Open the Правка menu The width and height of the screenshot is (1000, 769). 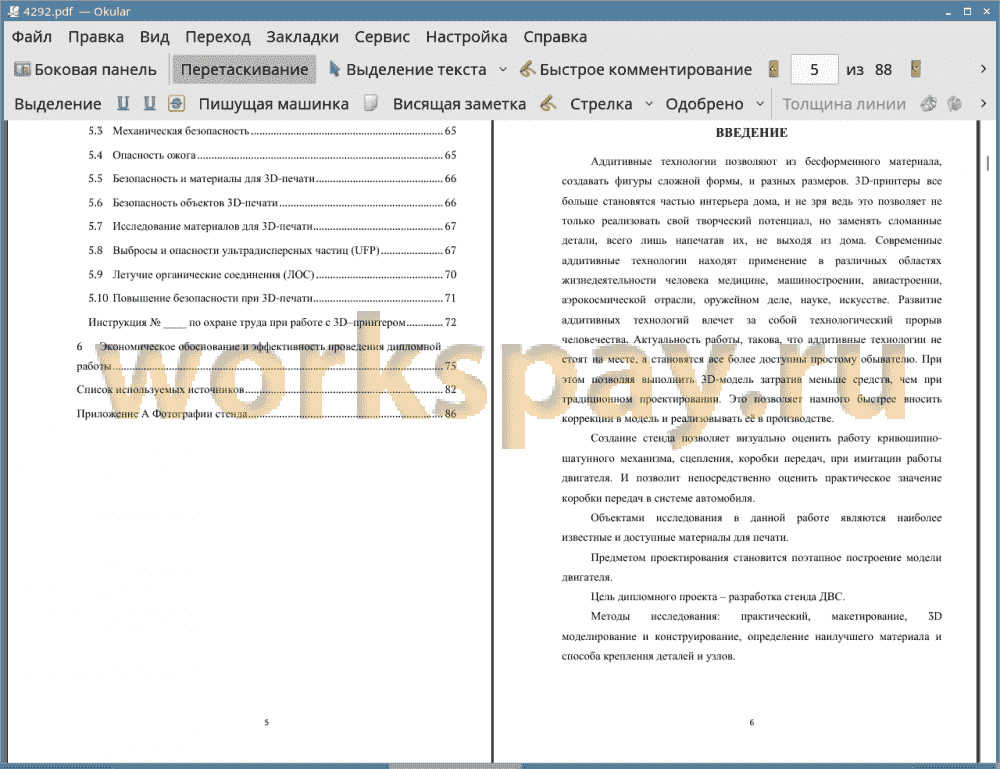[96, 37]
